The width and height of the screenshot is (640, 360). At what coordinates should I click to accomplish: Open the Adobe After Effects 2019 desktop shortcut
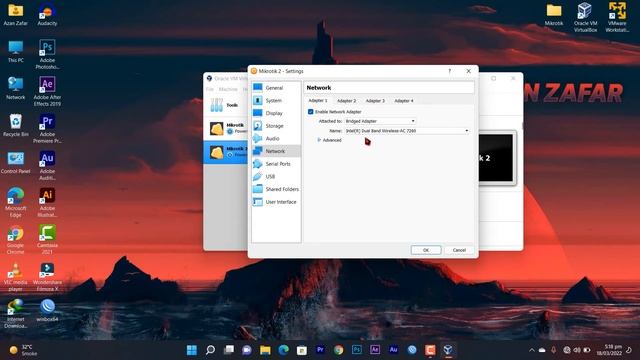[47, 91]
